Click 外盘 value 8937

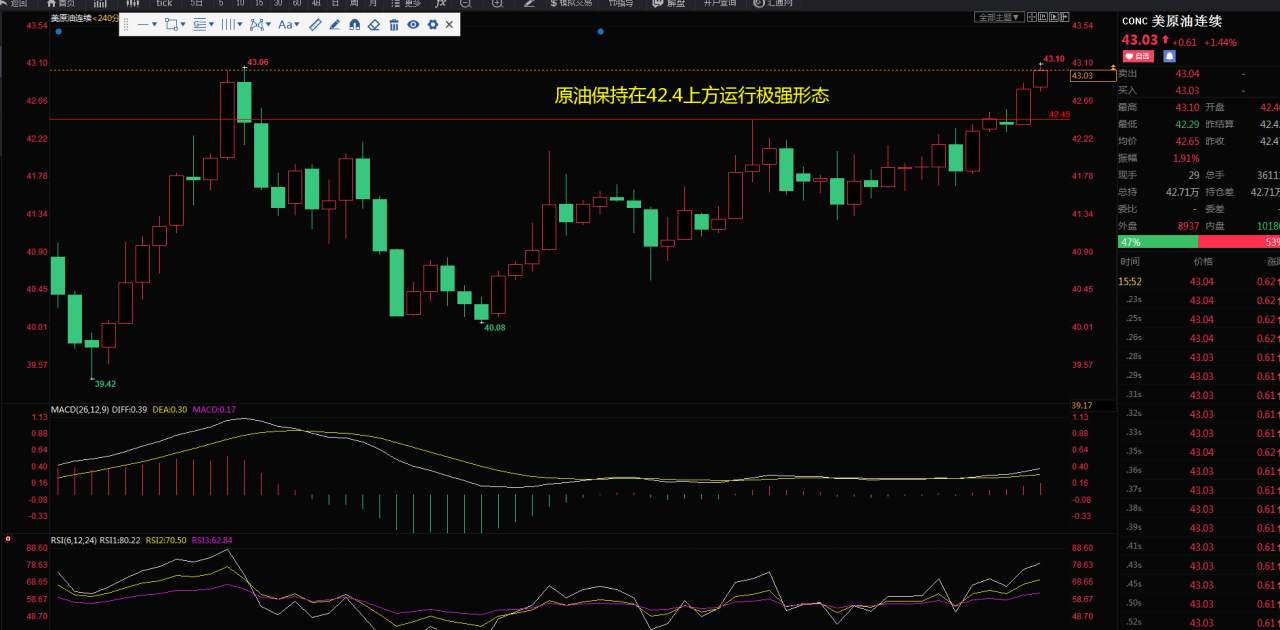click(1188, 226)
